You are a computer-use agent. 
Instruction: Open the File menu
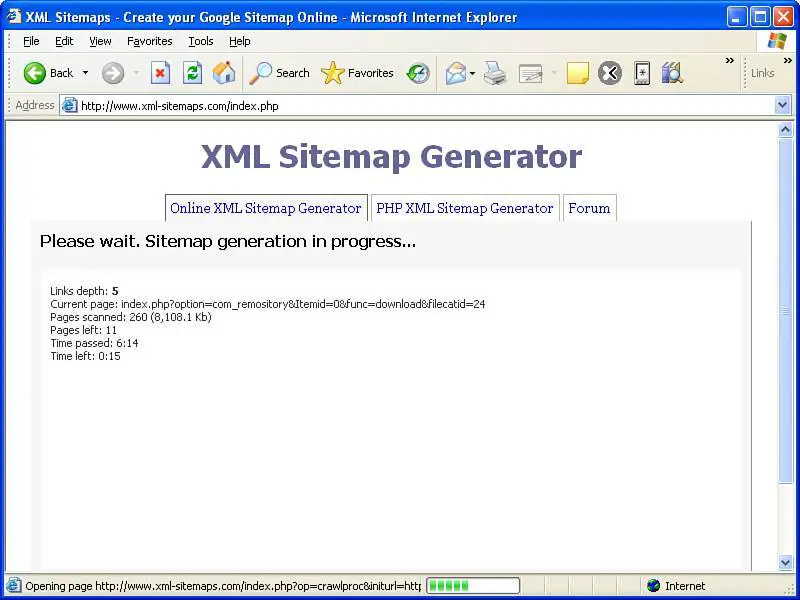tap(31, 41)
